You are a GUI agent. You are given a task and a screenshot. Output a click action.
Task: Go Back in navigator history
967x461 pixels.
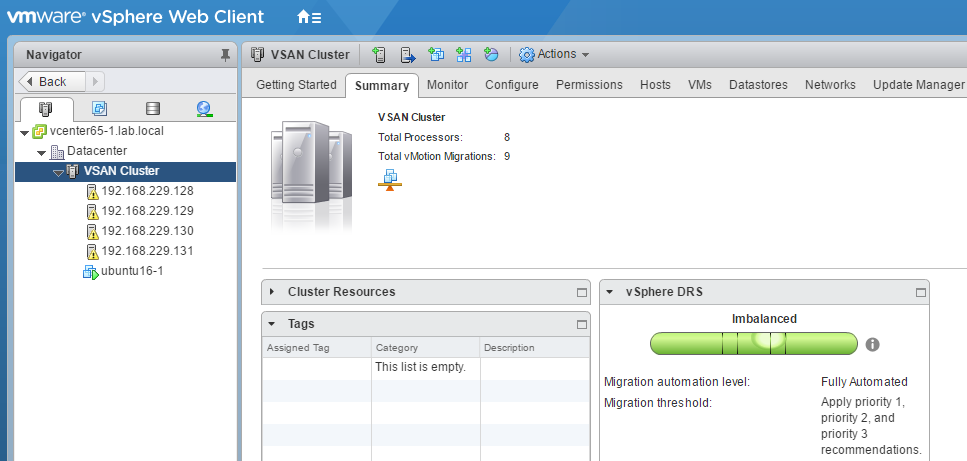click(52, 81)
